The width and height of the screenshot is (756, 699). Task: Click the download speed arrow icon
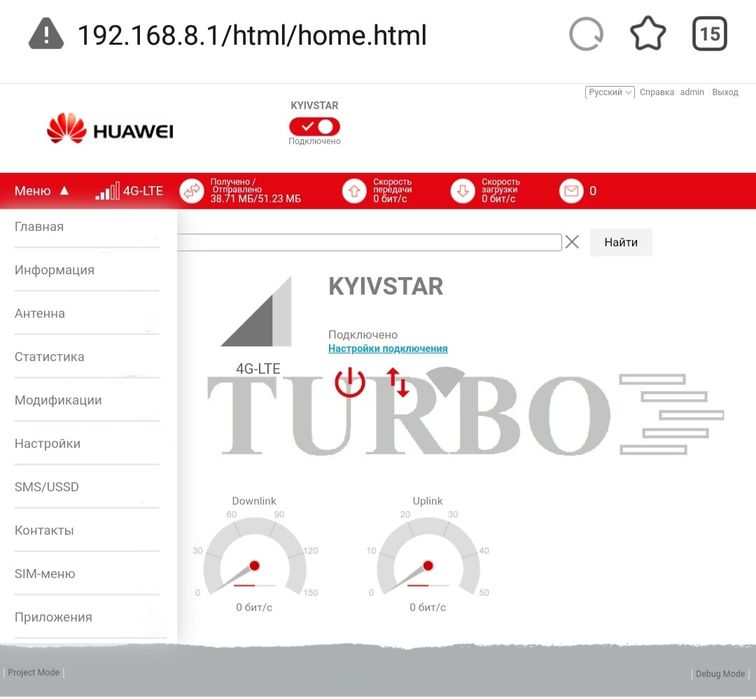pyautogui.click(x=463, y=191)
